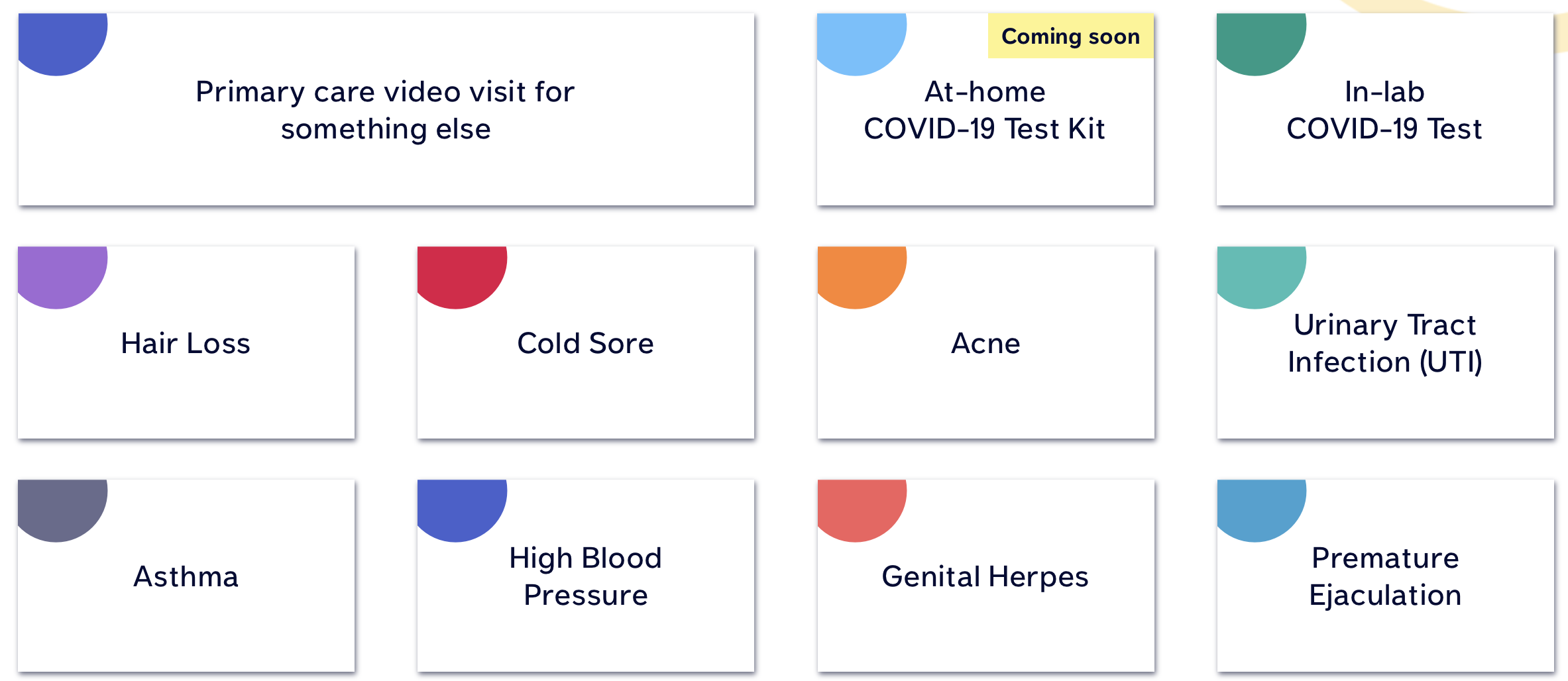Click the Coming soon badge
The width and height of the screenshot is (1568, 681).
click(1070, 36)
